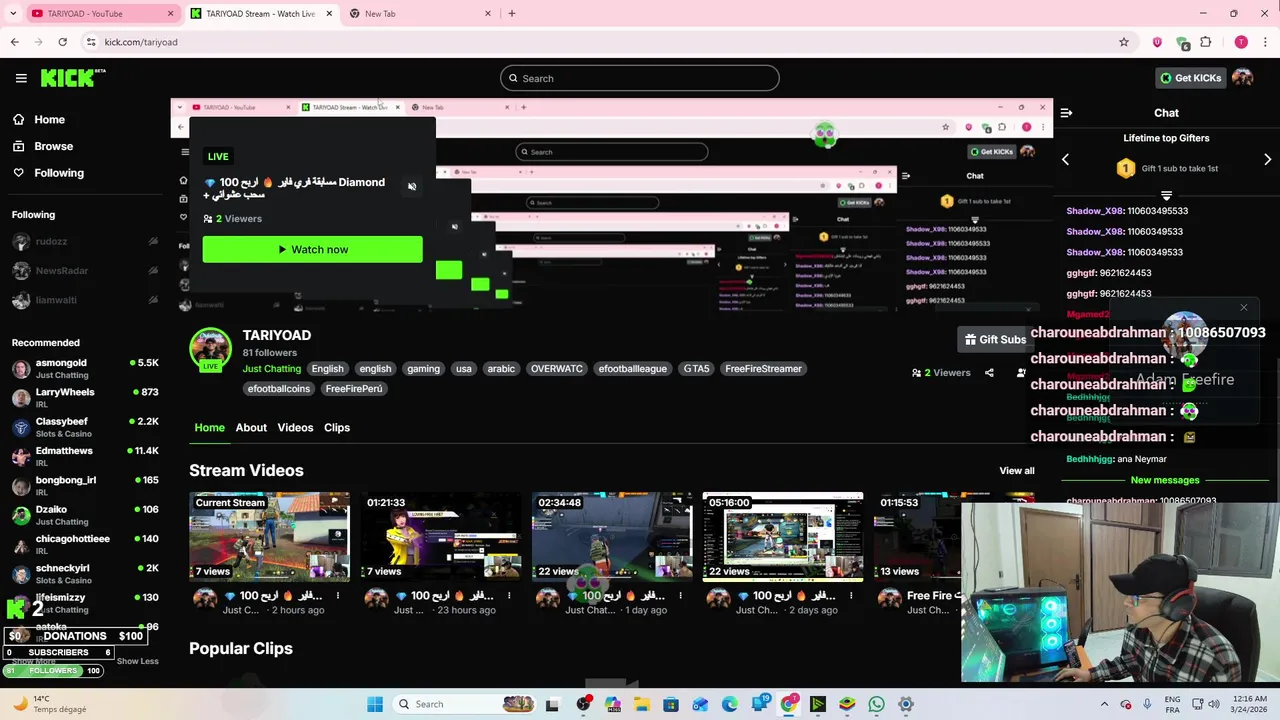
Task: Open WhatsApp from the taskbar
Action: [x=876, y=704]
